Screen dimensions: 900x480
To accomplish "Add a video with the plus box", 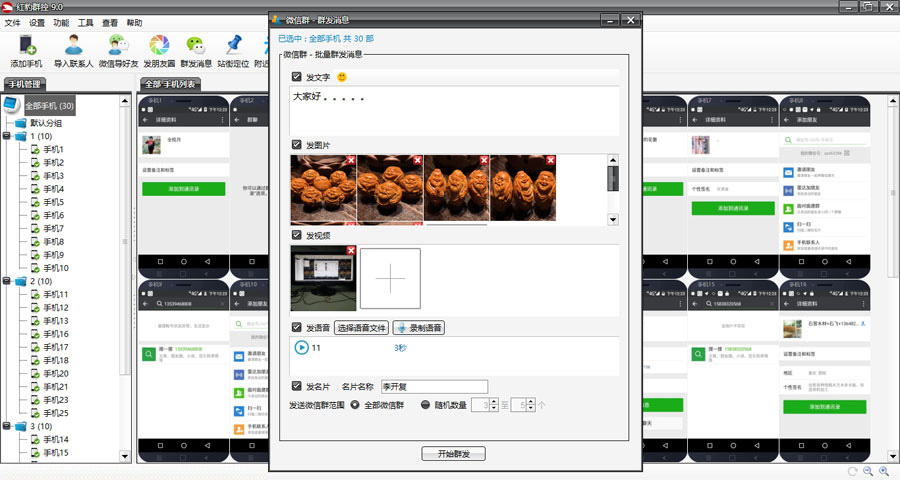I will coord(390,278).
